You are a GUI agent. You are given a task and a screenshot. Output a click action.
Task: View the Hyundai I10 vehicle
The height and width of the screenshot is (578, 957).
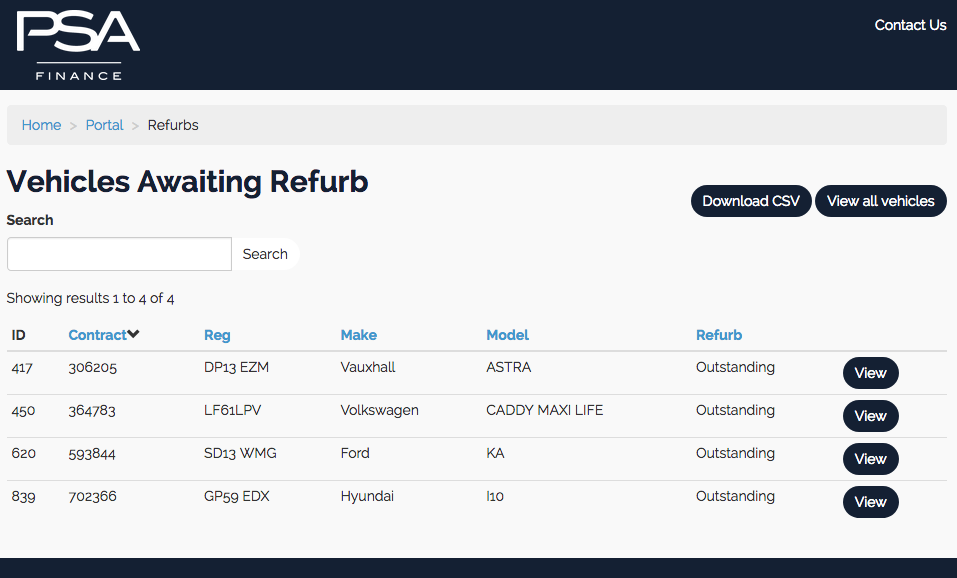870,502
